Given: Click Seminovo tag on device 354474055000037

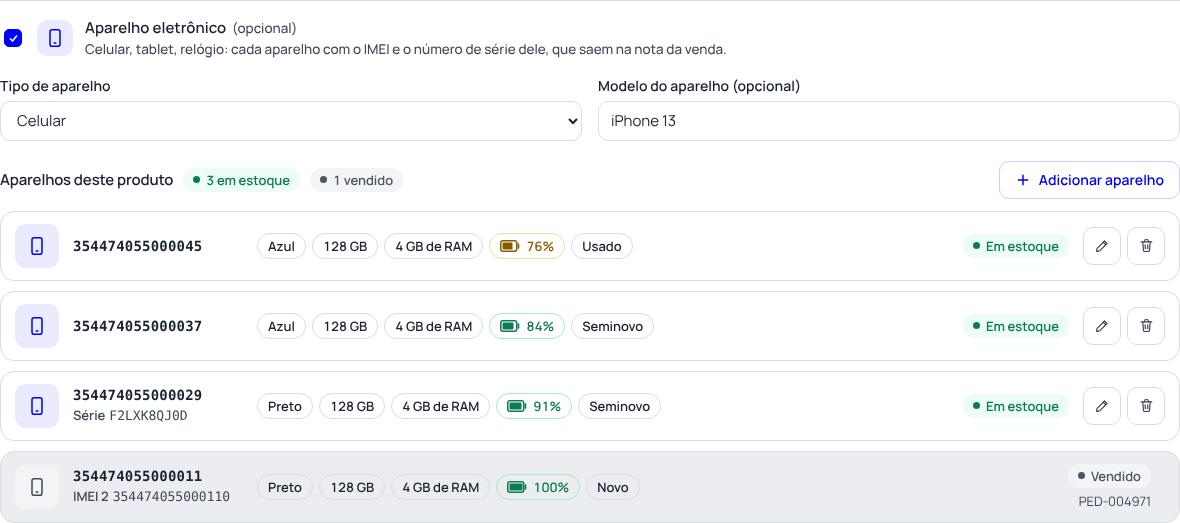Looking at the screenshot, I should point(613,326).
